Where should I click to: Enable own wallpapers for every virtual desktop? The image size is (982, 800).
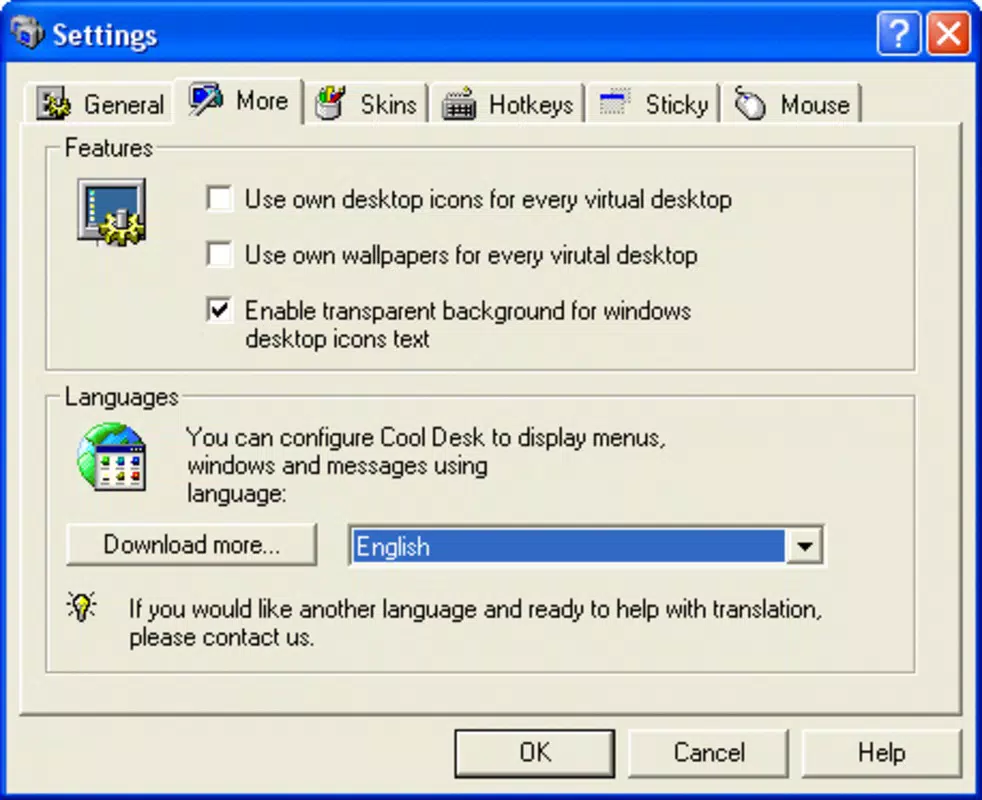point(220,254)
